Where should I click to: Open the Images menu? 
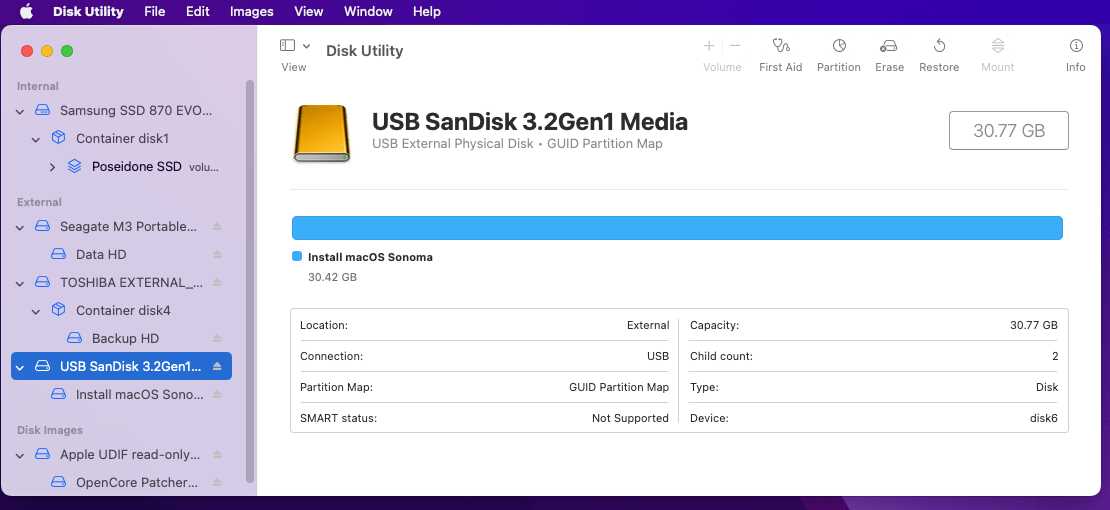pos(251,12)
